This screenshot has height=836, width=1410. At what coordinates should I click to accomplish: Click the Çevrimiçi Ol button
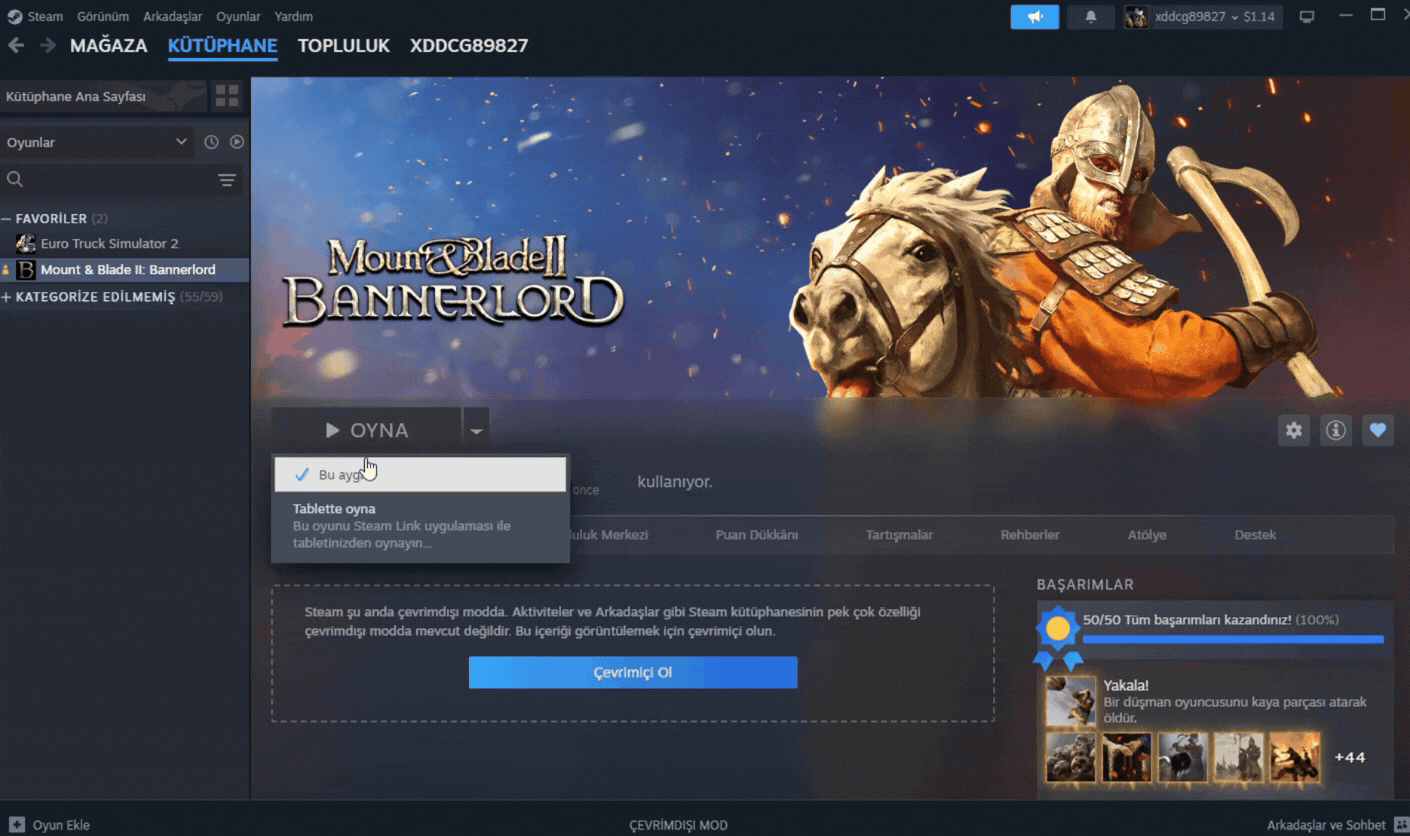(633, 672)
